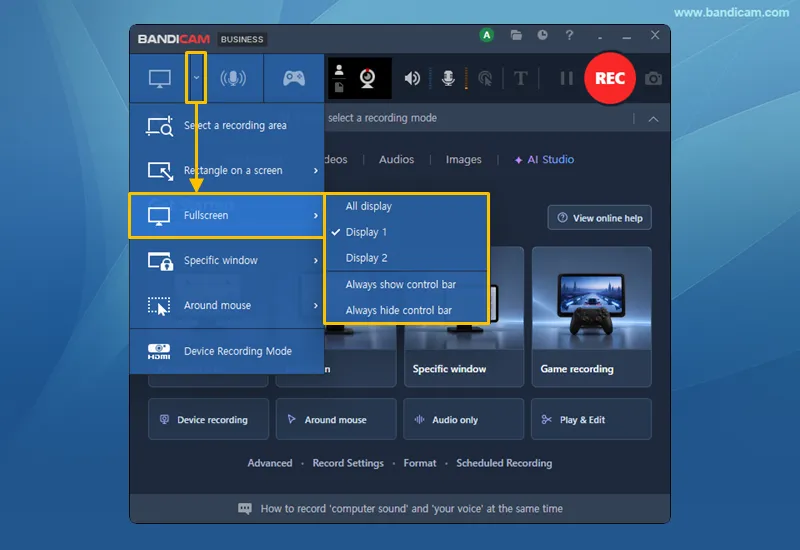The height and width of the screenshot is (550, 800).
Task: Click the View online help button
Action: pos(599,218)
